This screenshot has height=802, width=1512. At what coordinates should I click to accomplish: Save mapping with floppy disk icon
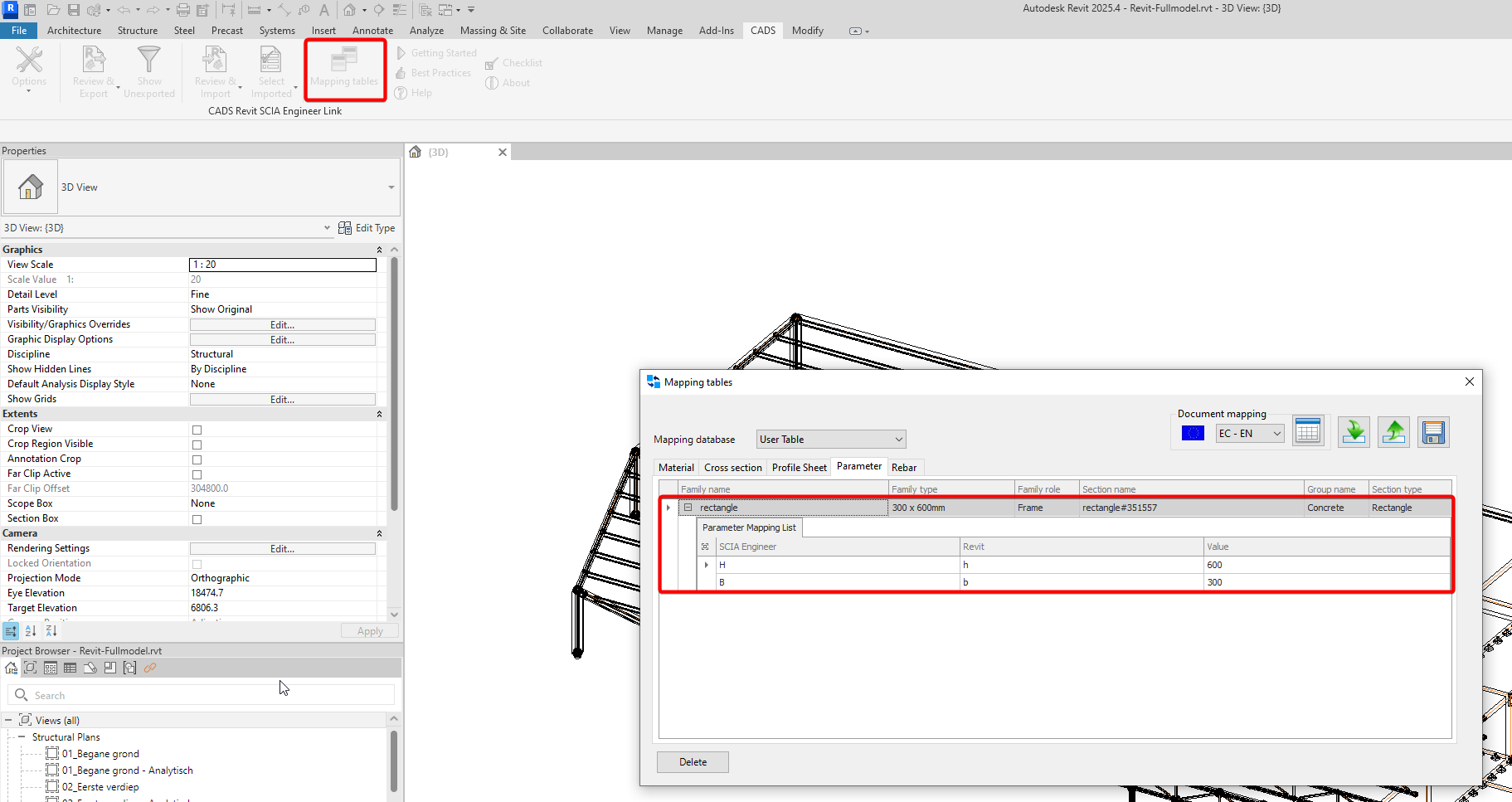[x=1433, y=432]
